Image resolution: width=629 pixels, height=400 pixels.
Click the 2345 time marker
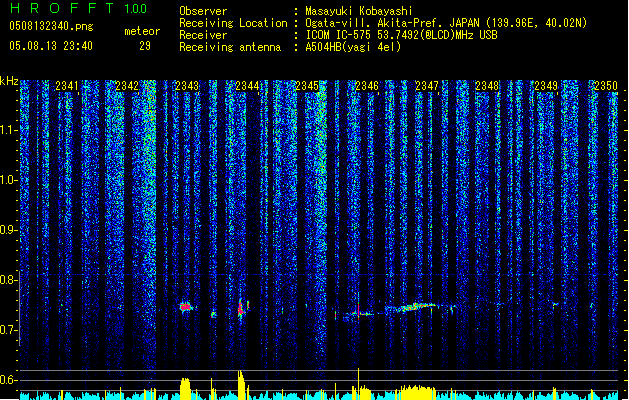point(307,85)
